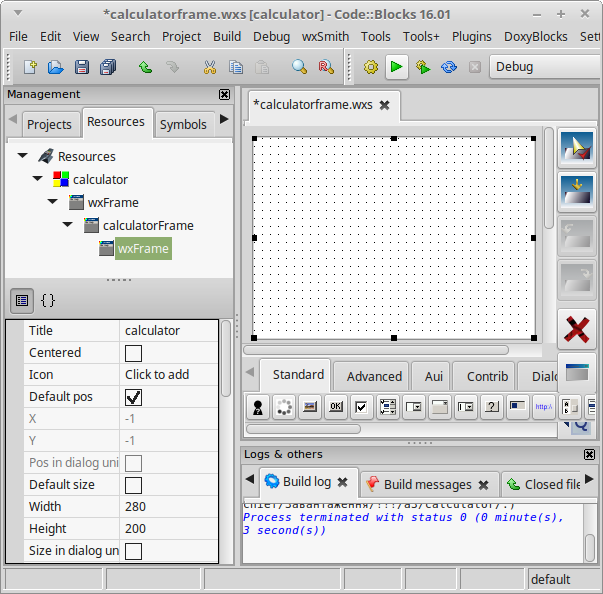Click Icon's 'Click to add' field
Screen dimensions: 603x594
click(x=168, y=375)
